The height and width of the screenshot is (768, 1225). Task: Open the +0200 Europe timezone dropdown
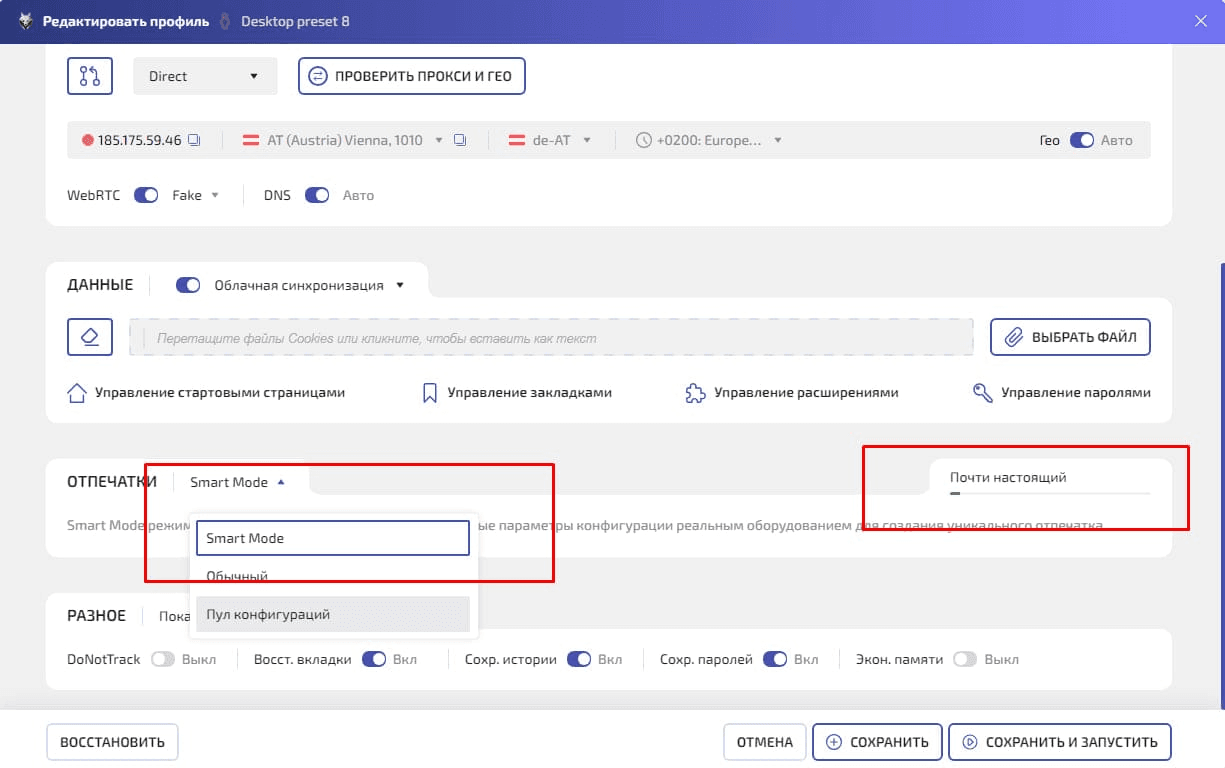(x=778, y=140)
